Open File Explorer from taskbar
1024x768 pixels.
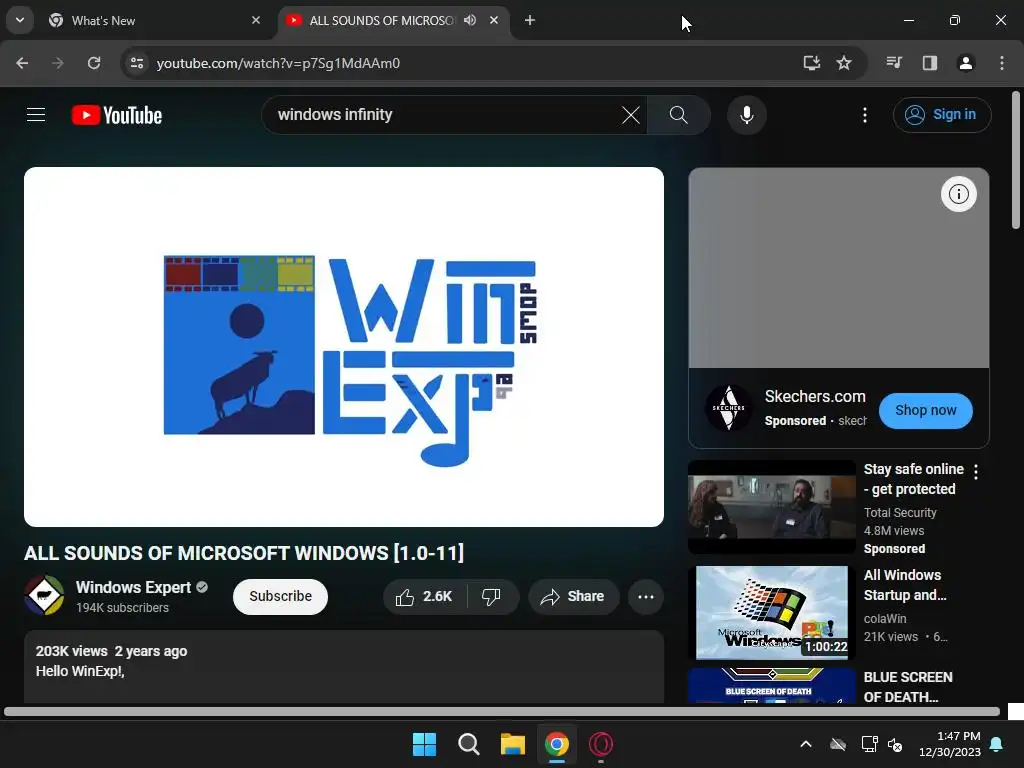click(513, 744)
